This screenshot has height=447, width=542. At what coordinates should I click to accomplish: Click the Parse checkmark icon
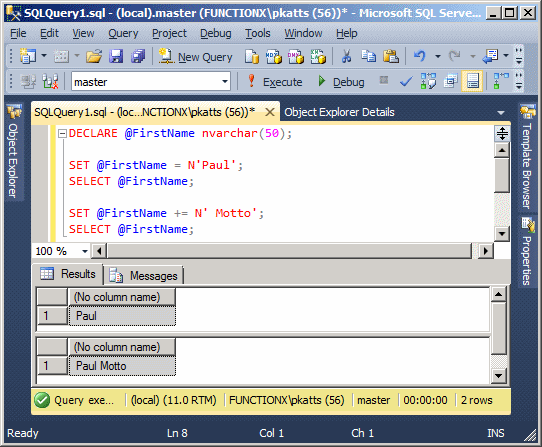point(406,82)
